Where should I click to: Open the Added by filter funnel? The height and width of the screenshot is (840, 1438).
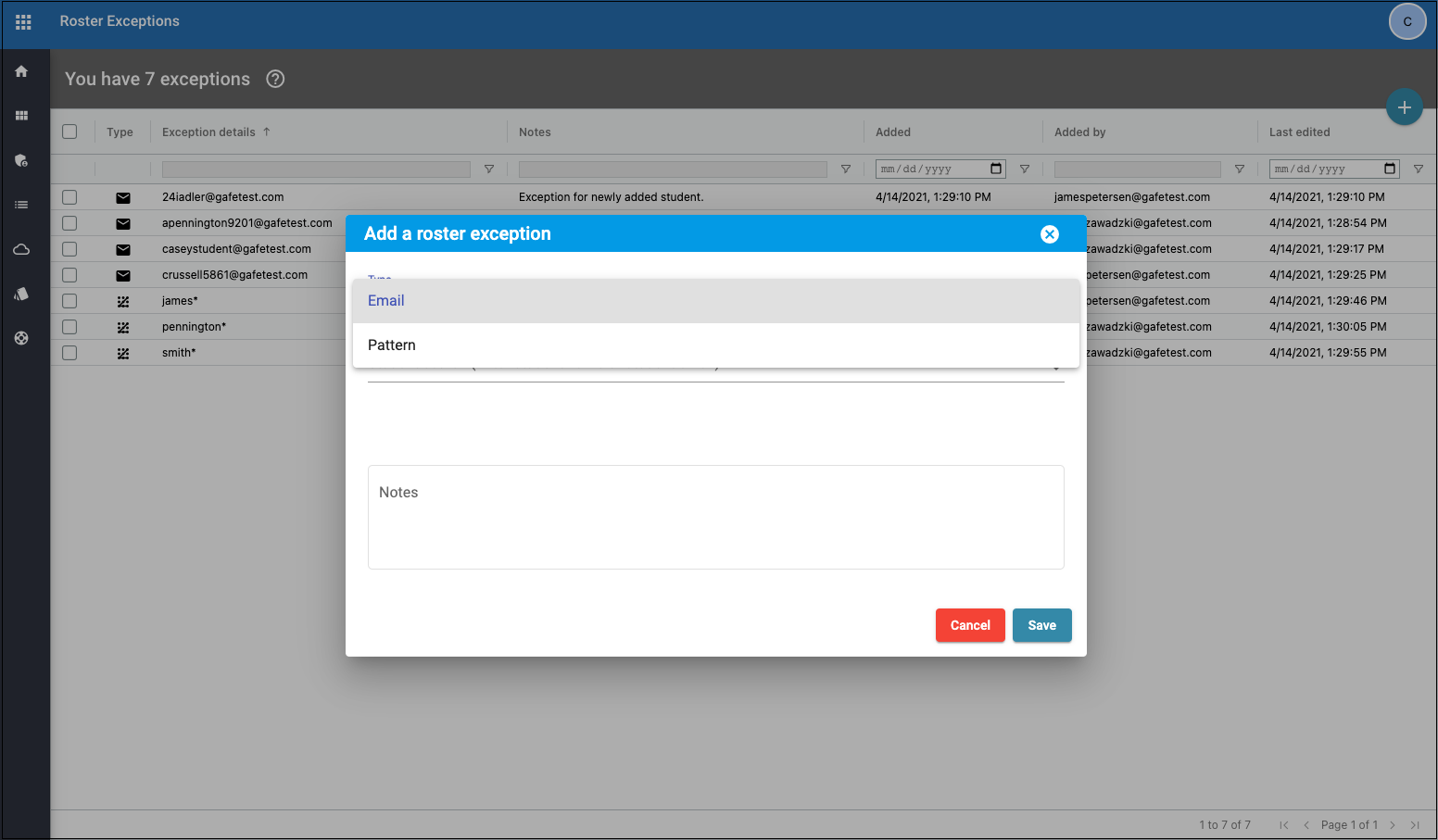point(1239,169)
